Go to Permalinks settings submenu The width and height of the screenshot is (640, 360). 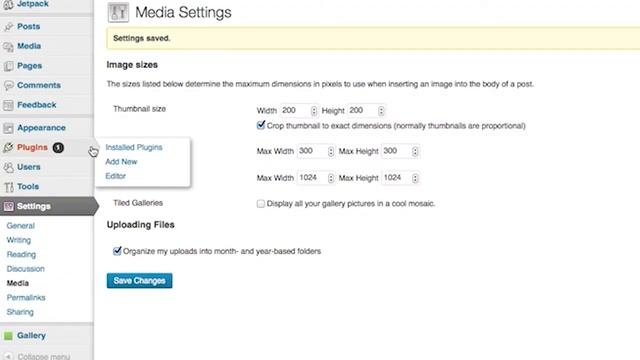click(x=26, y=298)
